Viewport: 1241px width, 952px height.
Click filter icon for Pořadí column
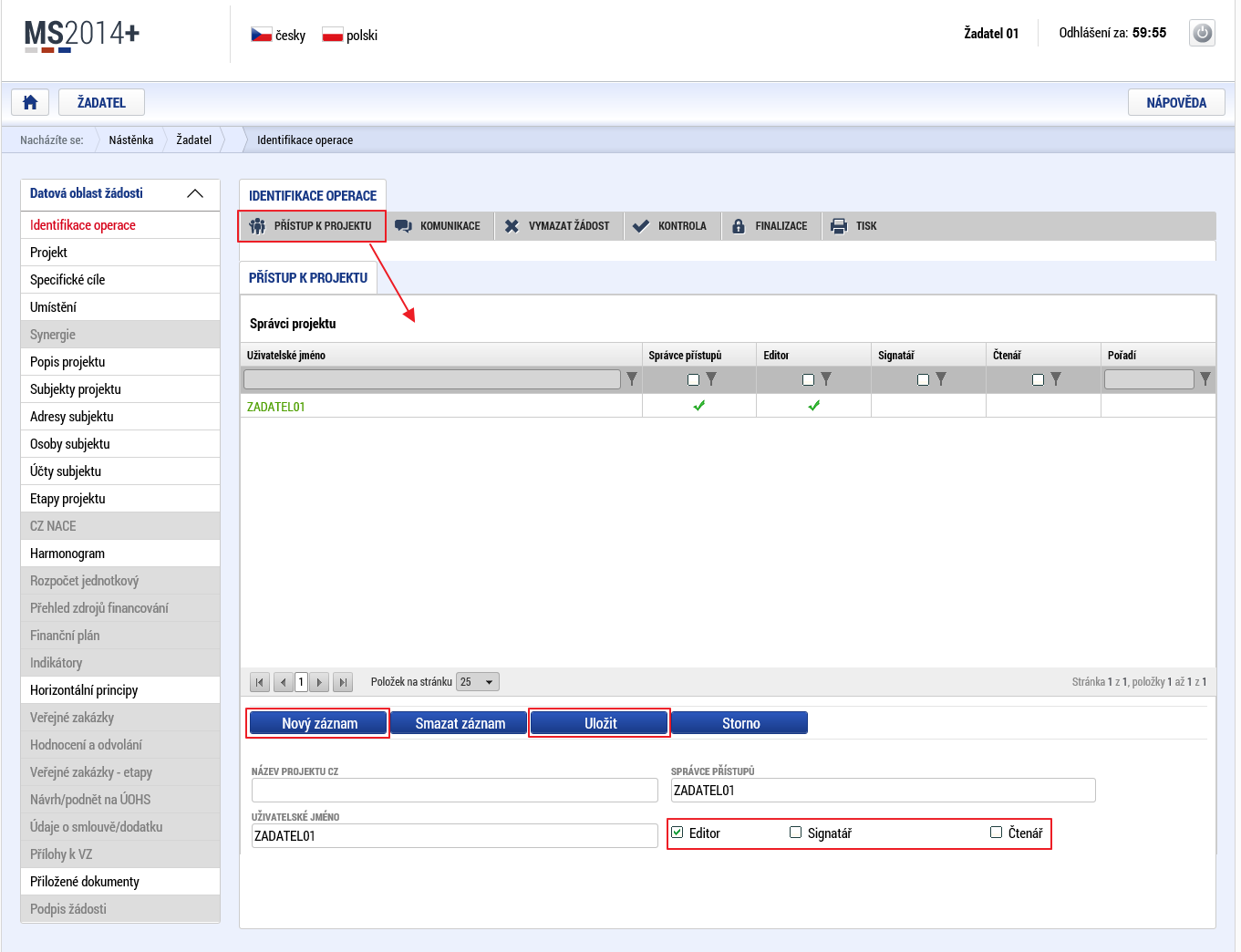tap(1205, 379)
